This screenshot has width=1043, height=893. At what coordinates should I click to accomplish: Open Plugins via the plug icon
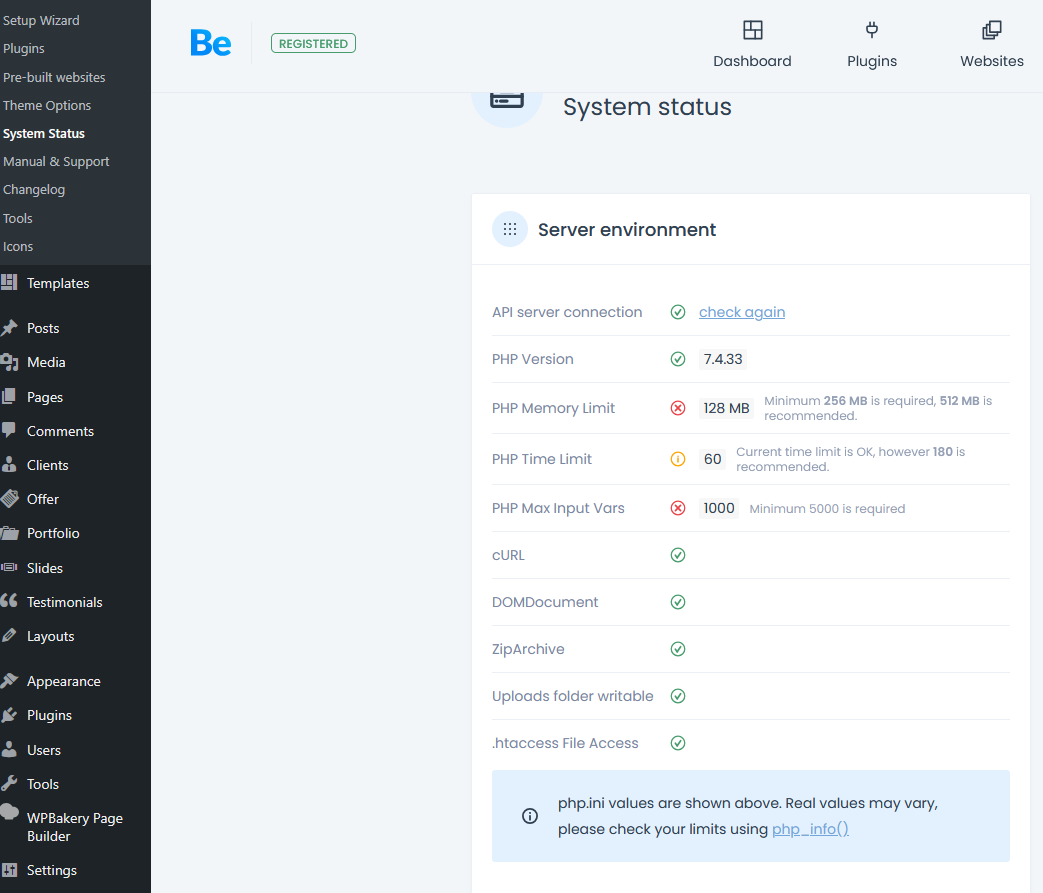click(x=872, y=30)
